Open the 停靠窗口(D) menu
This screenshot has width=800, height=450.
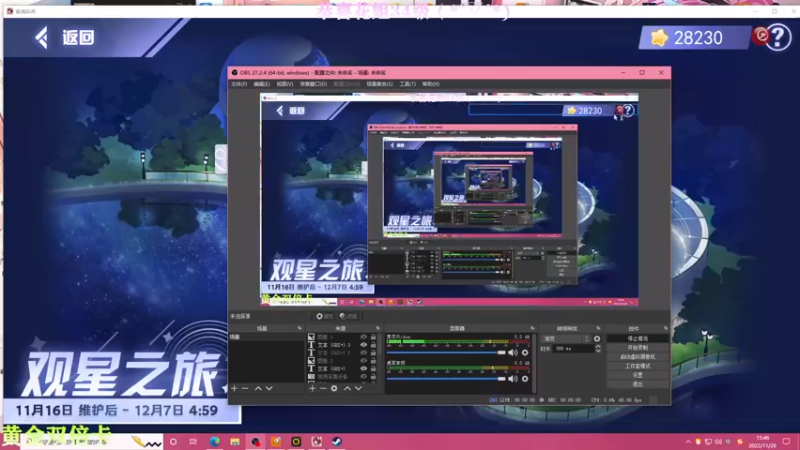[x=313, y=84]
